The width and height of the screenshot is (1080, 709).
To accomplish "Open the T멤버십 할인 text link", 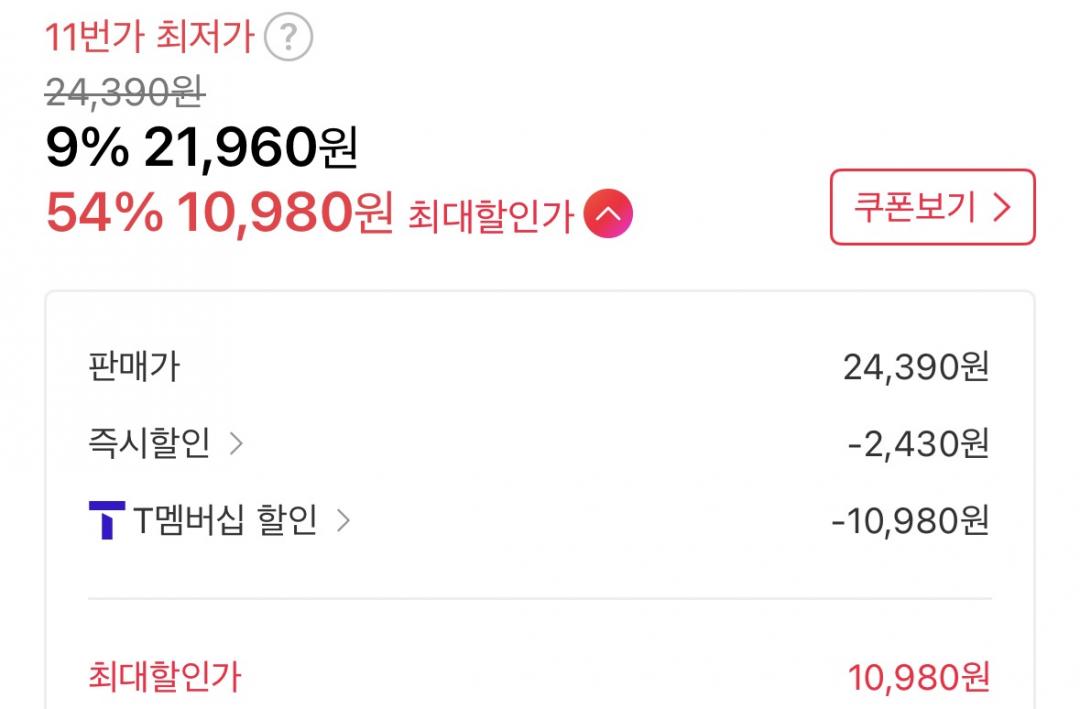I will coord(225,520).
